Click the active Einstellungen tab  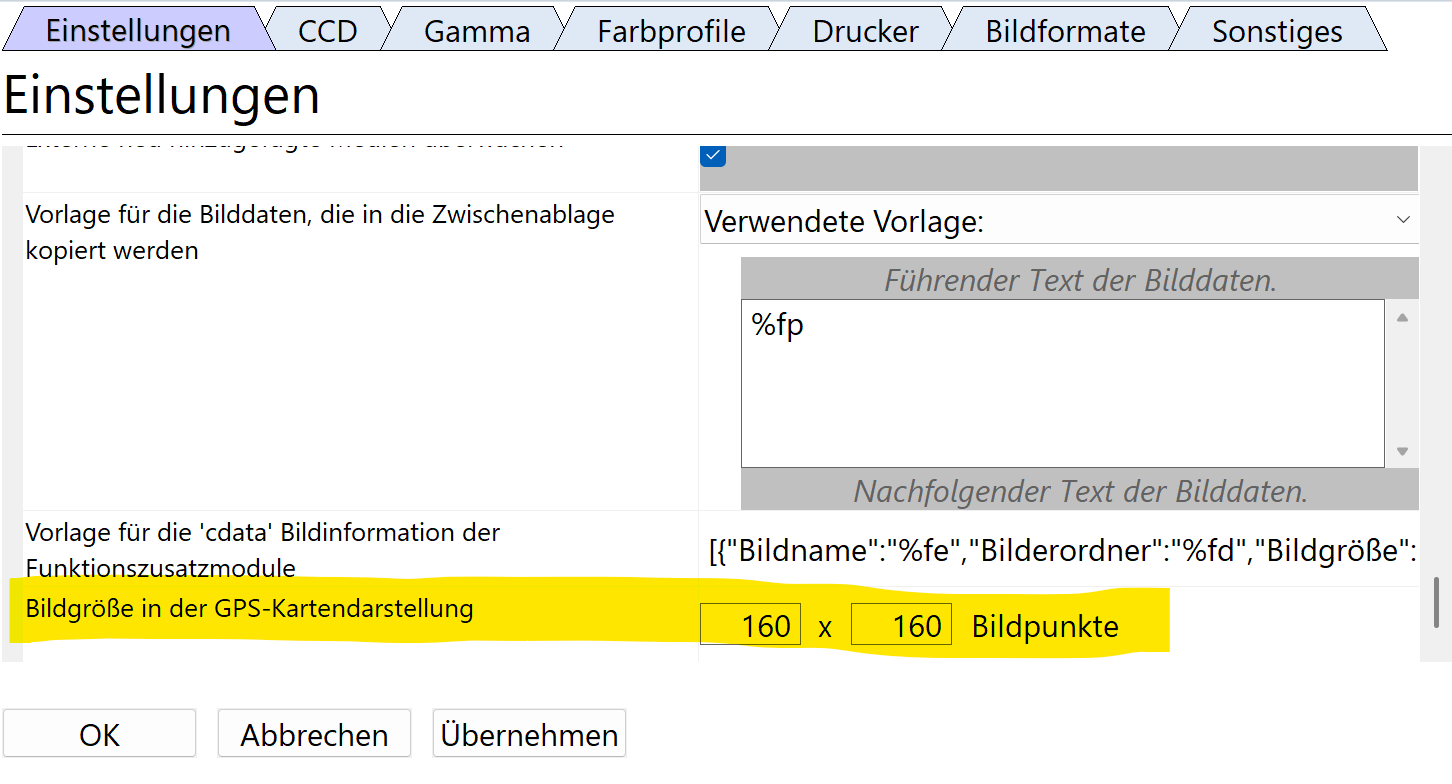point(138,31)
